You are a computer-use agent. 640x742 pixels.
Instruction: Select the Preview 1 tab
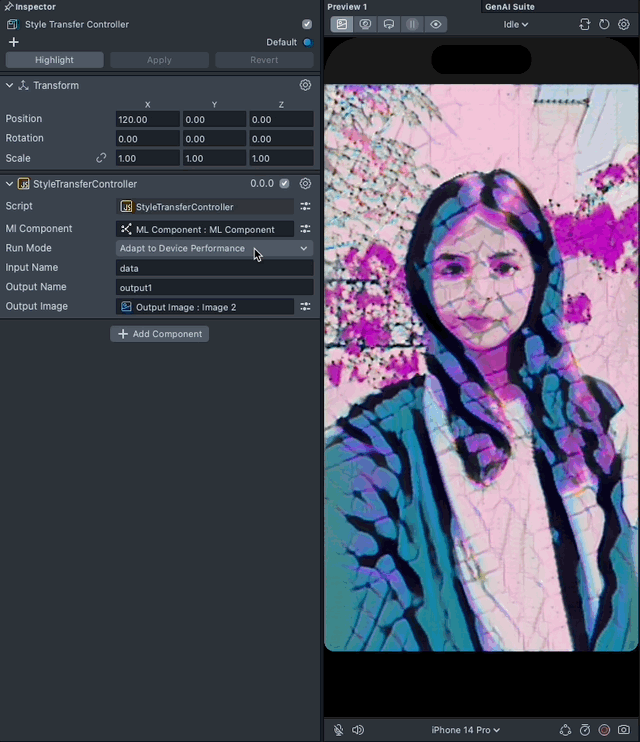coord(347,7)
